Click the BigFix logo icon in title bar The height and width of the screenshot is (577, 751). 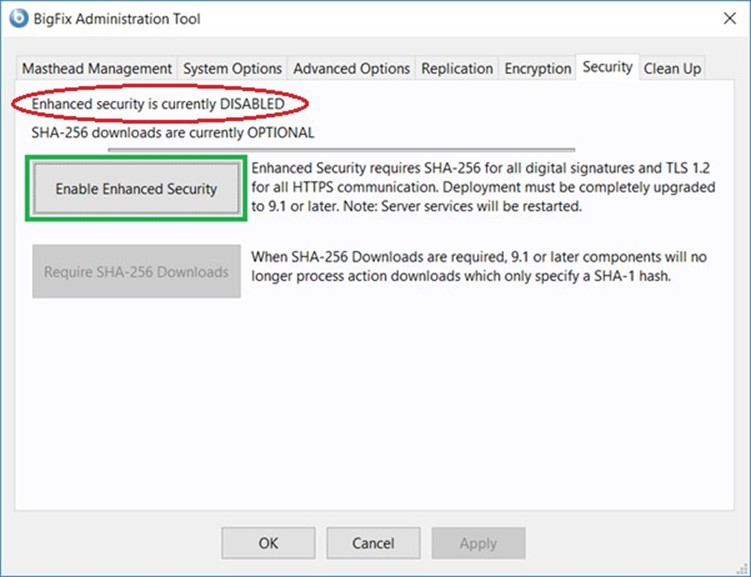point(18,19)
